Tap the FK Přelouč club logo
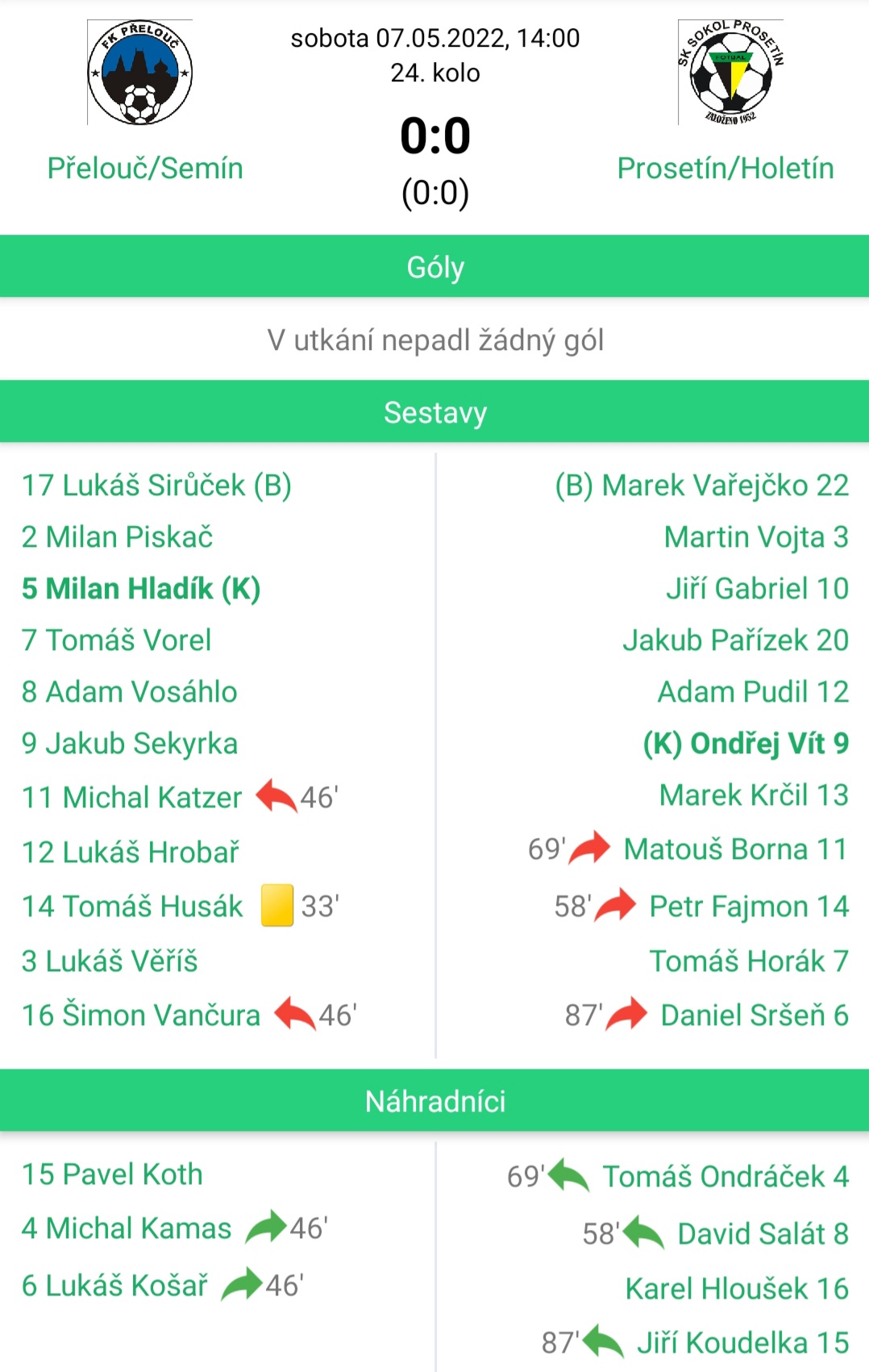 pos(140,73)
